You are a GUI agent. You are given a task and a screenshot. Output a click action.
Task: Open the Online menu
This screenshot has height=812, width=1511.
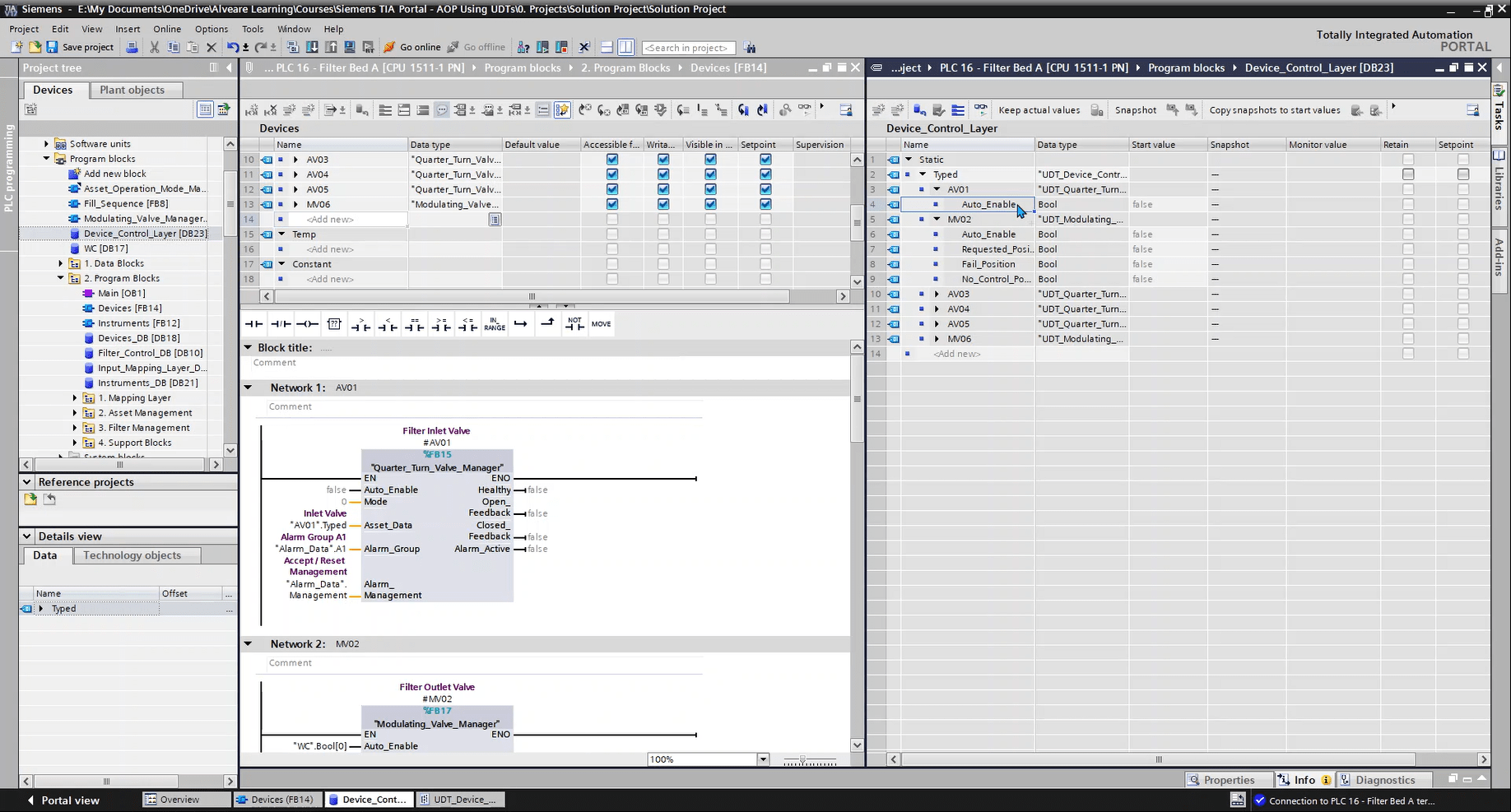click(166, 29)
